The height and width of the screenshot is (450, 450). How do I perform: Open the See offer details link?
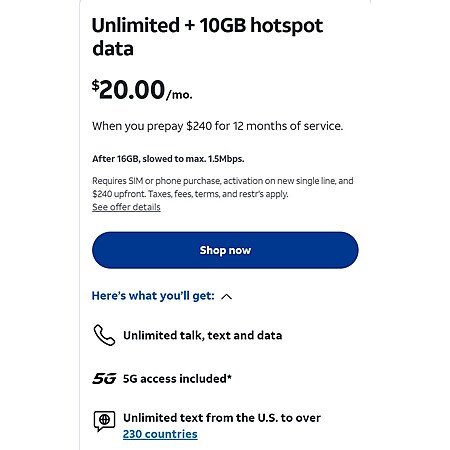coord(126,207)
